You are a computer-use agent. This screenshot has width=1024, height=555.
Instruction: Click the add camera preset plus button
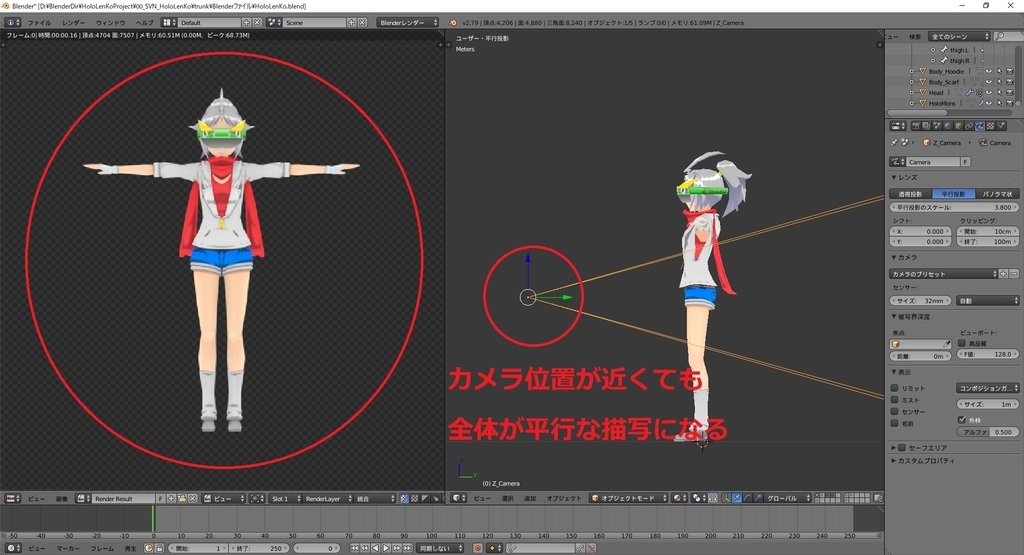click(x=1004, y=274)
